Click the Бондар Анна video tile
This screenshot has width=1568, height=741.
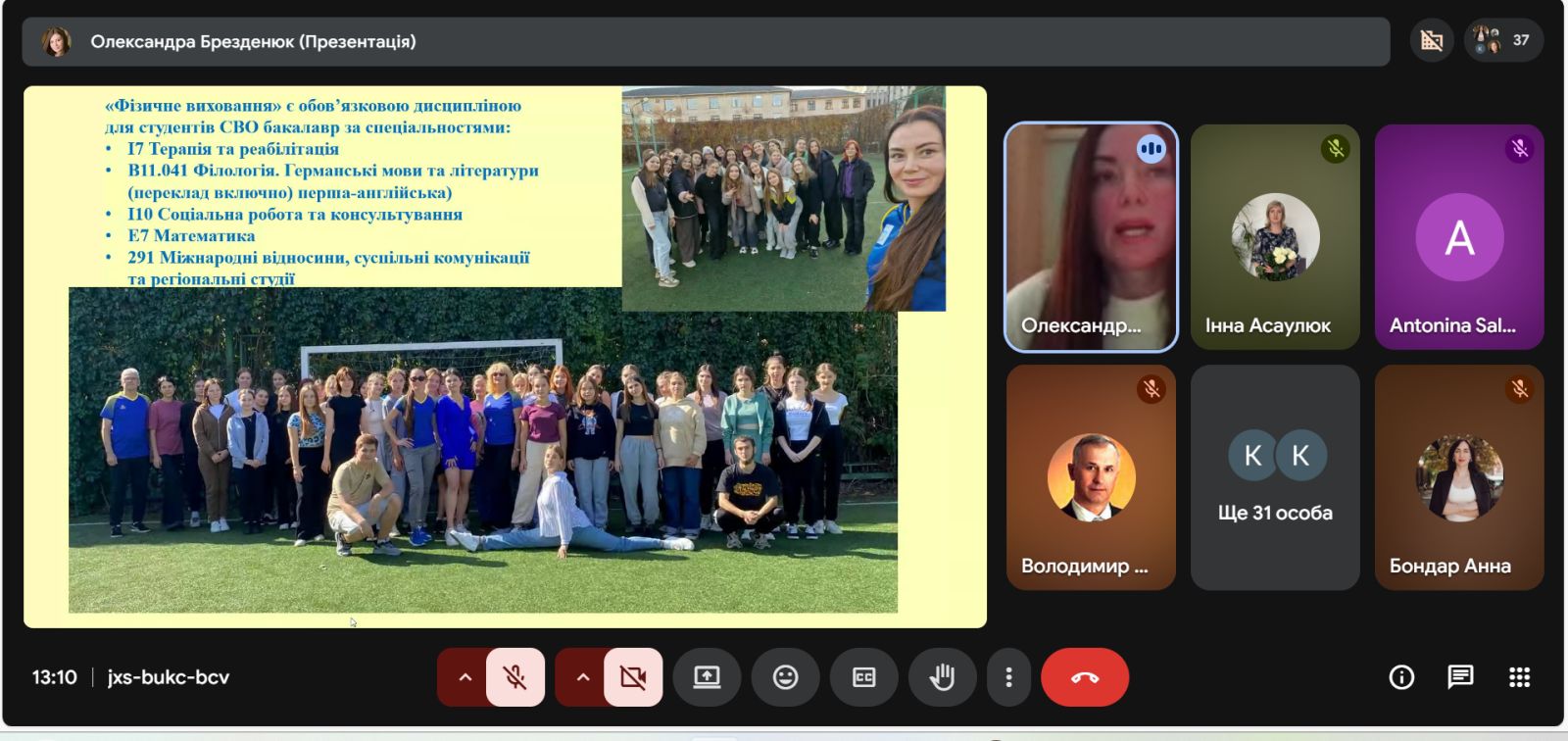(x=1459, y=478)
